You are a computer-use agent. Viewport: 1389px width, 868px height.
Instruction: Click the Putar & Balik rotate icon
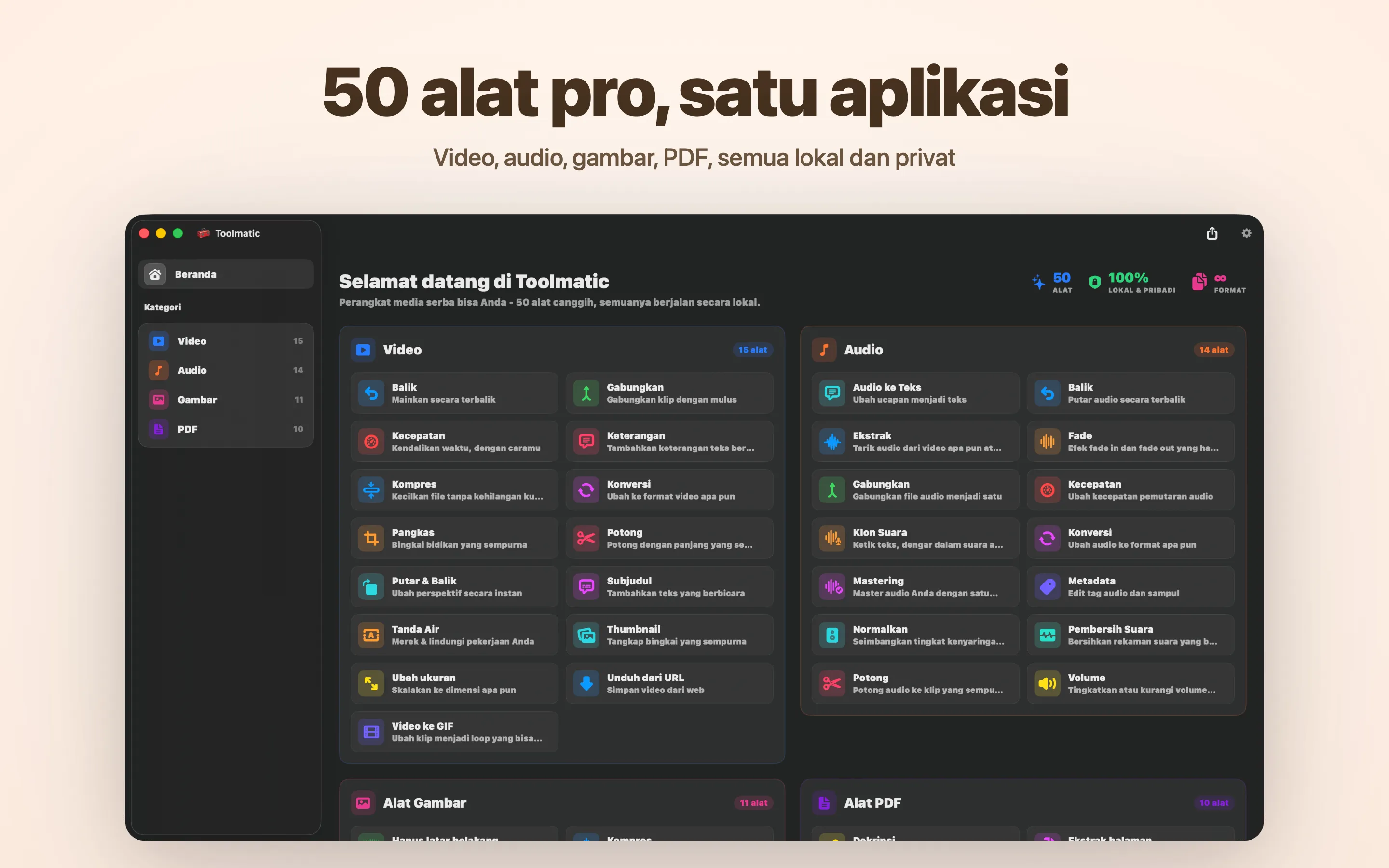tap(371, 587)
